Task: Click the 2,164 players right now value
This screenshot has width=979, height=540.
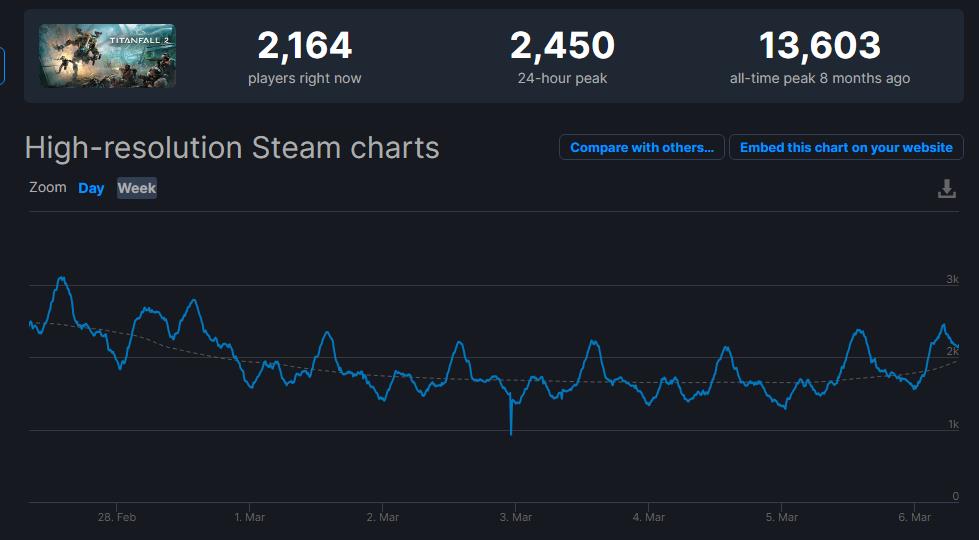Action: point(305,46)
